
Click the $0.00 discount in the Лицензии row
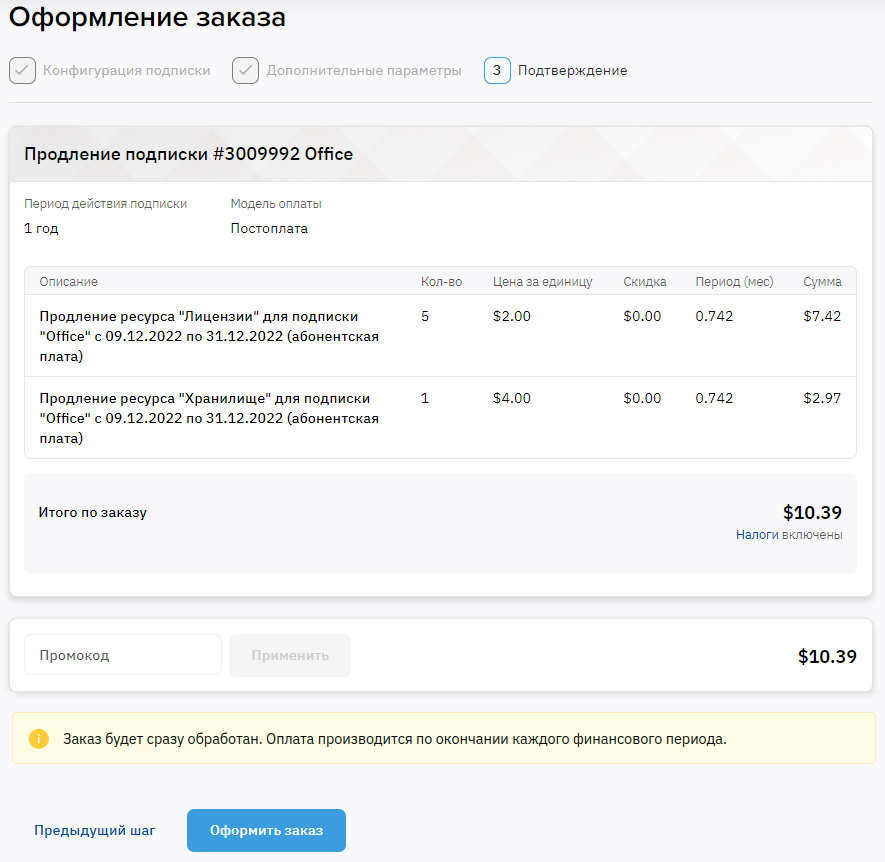(642, 316)
